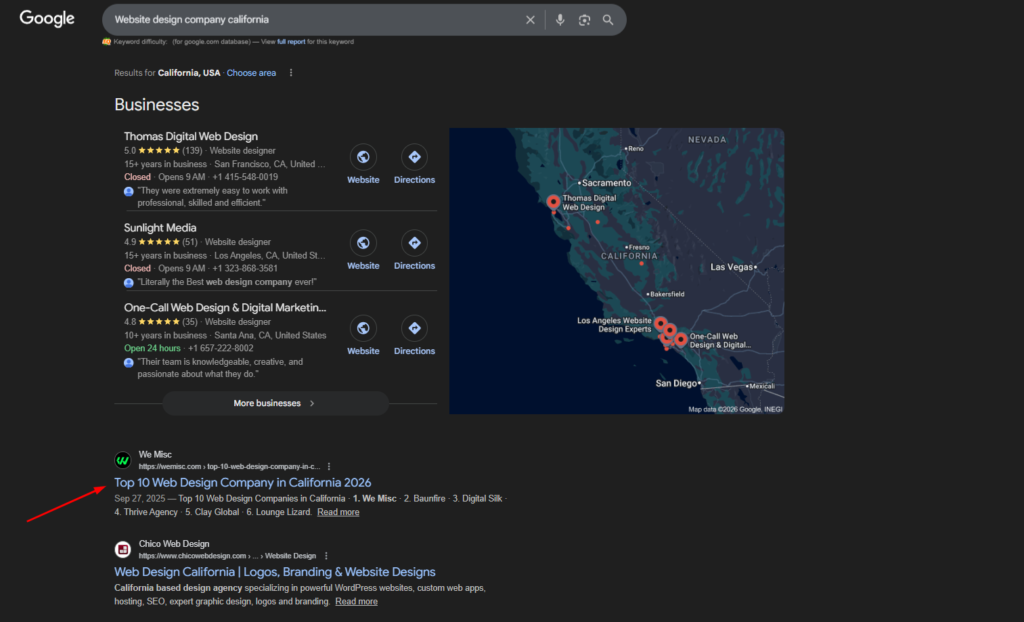
Task: Click the Directions icon for Thomas Digital
Action: pyautogui.click(x=414, y=158)
